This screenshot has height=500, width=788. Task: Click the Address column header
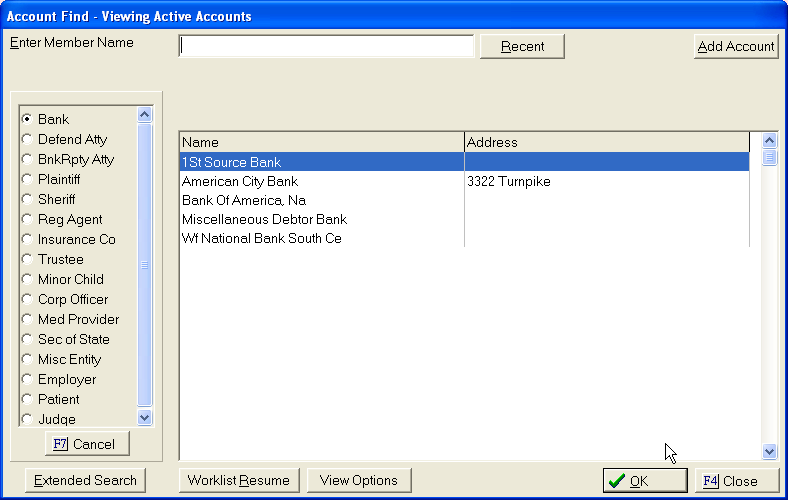(606, 142)
